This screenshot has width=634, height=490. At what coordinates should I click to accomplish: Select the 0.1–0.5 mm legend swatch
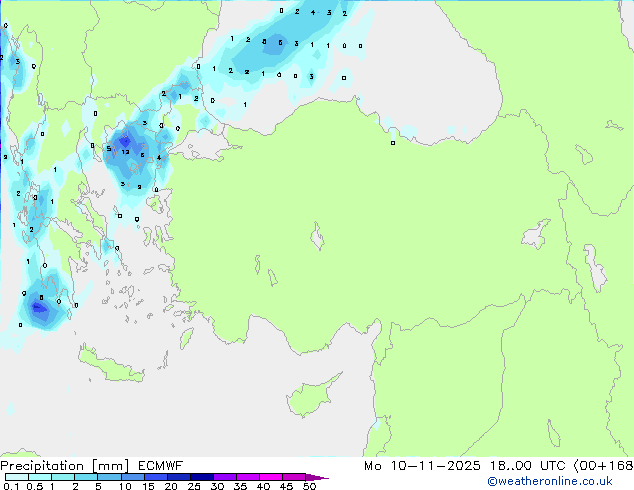[17, 477]
